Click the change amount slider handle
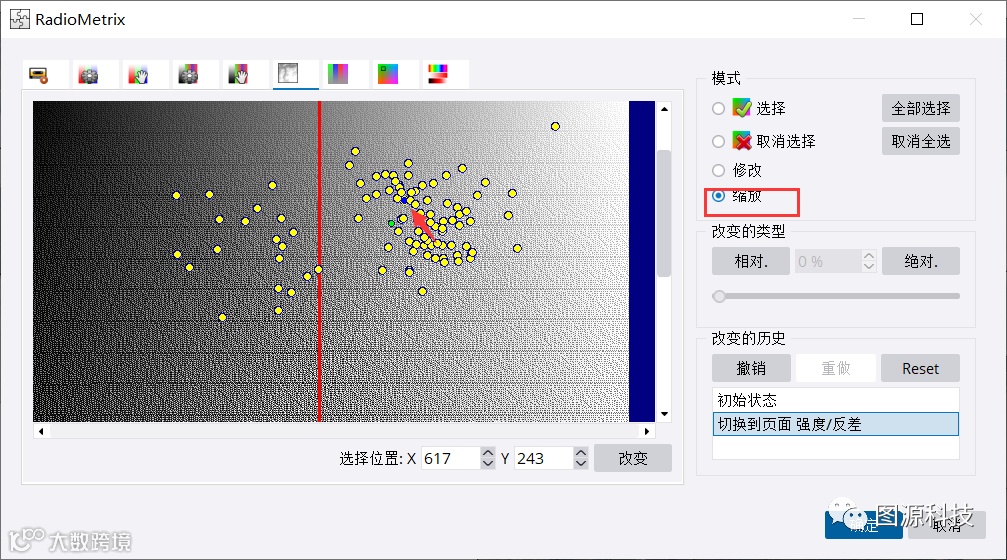 (x=719, y=296)
